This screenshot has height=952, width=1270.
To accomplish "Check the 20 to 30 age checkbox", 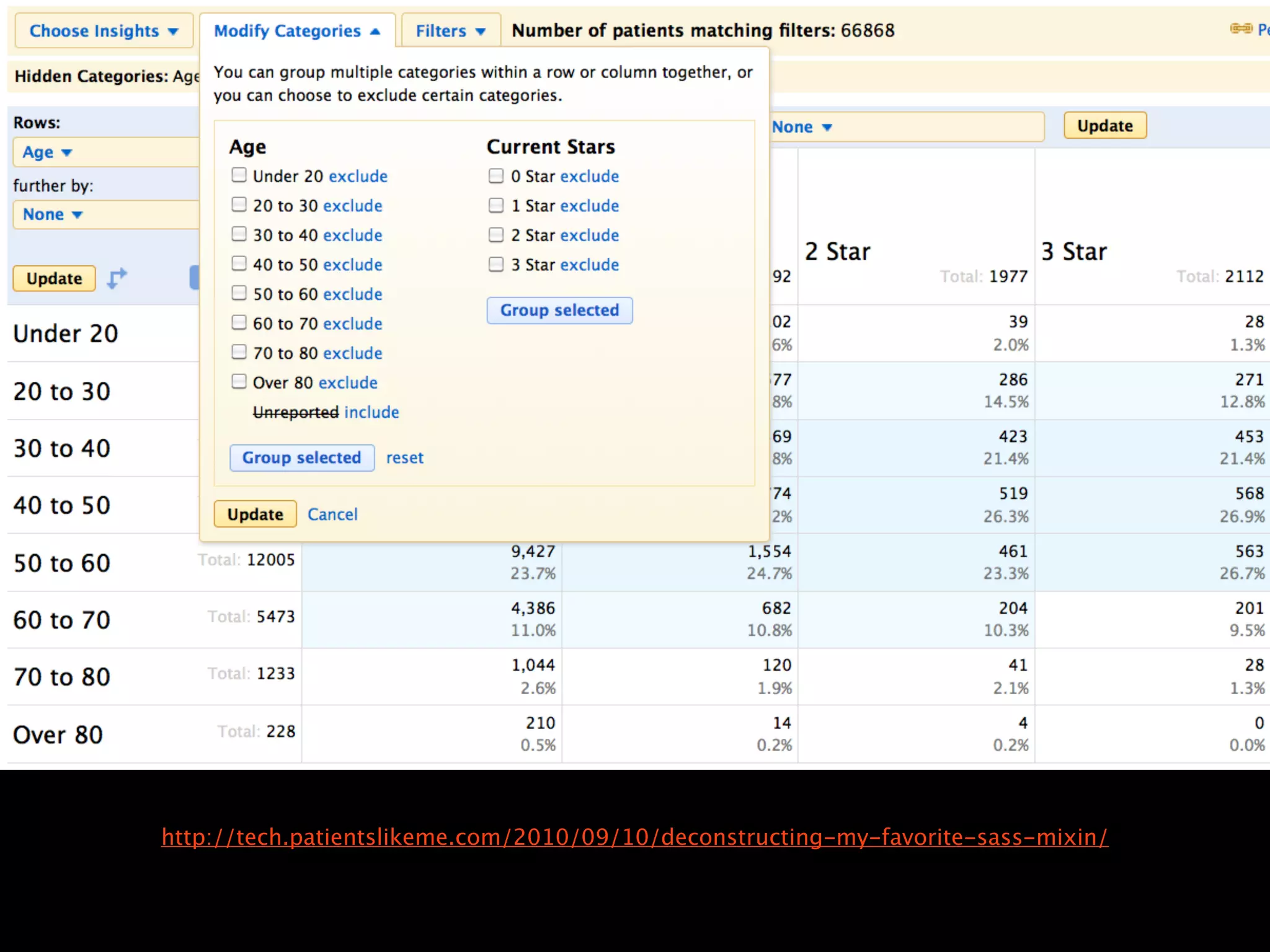I will (x=239, y=205).
